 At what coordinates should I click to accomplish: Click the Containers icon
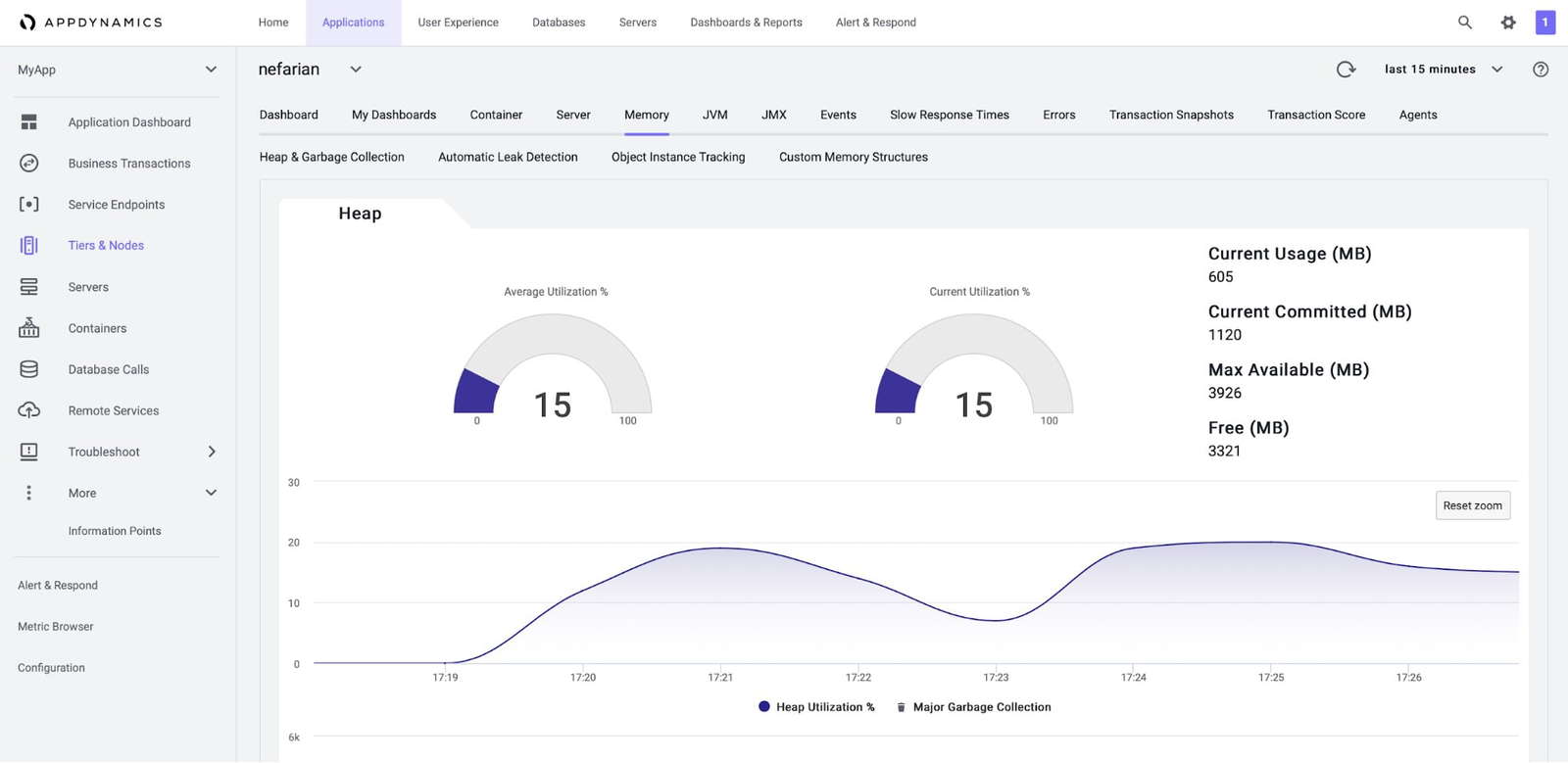pos(29,327)
